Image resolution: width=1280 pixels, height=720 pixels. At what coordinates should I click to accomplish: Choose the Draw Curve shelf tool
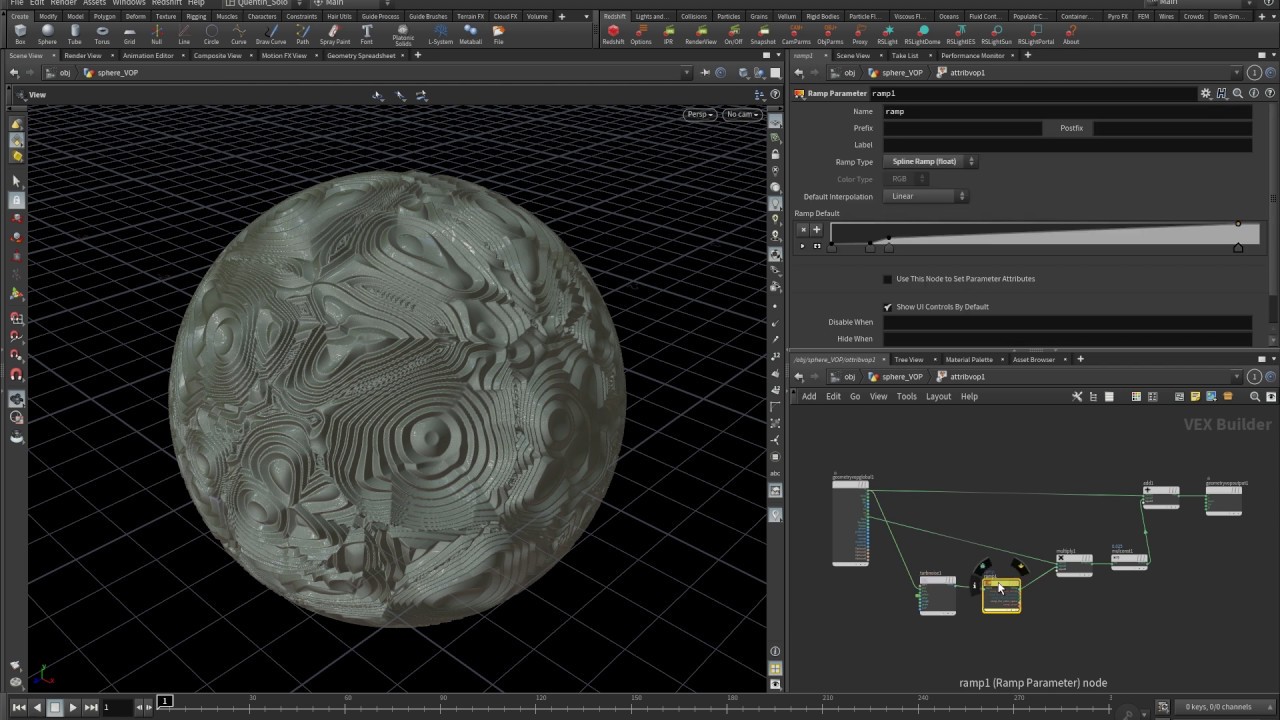tap(270, 34)
